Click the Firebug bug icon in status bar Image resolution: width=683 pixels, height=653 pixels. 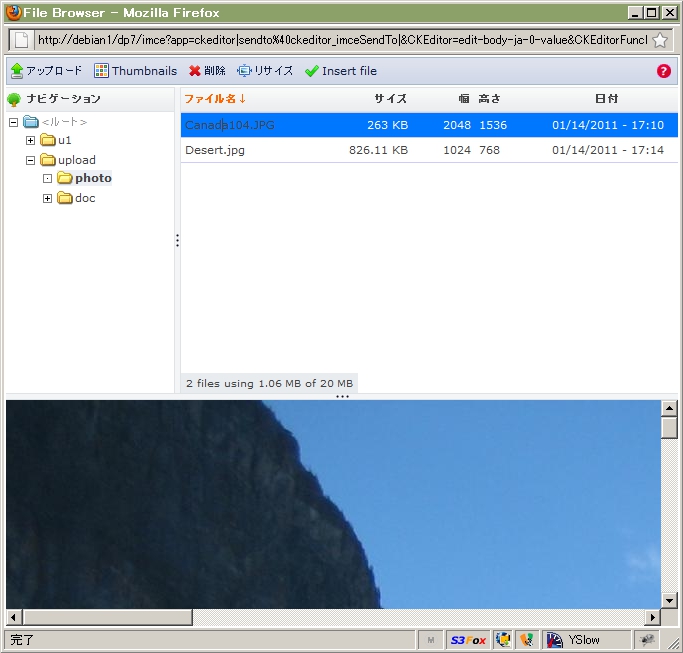647,640
